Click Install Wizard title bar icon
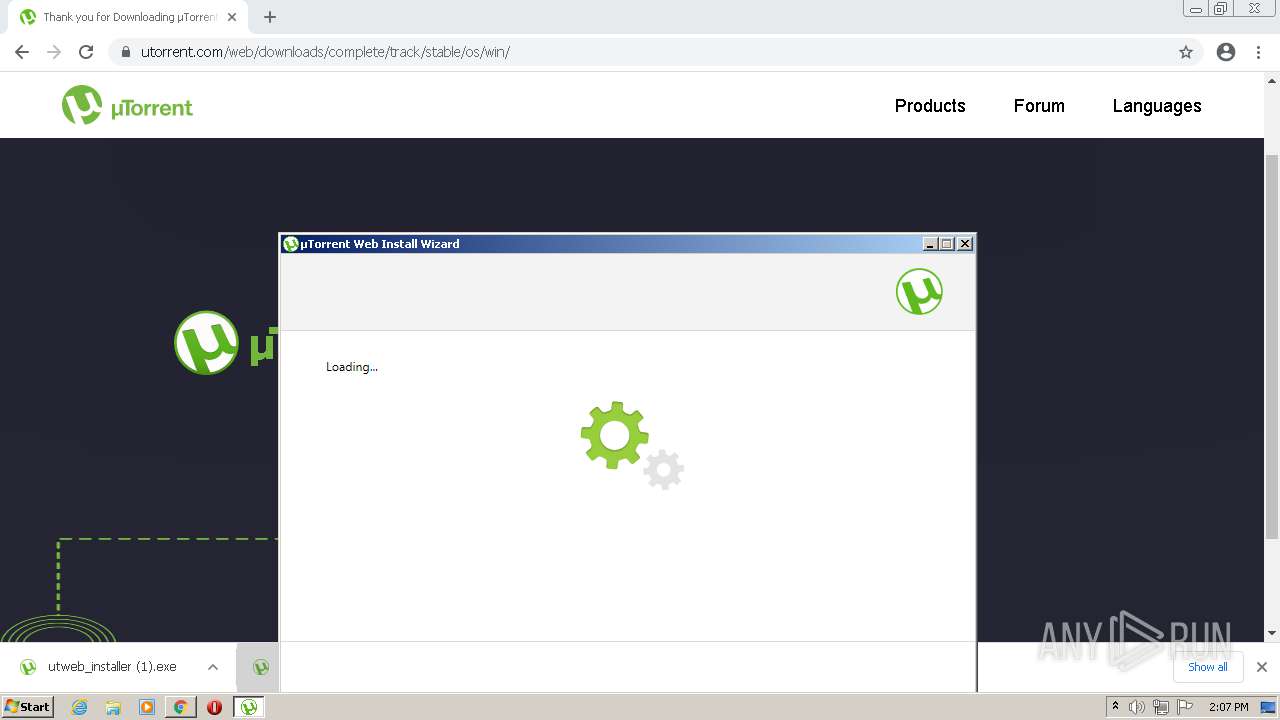Image resolution: width=1280 pixels, height=720 pixels. pyautogui.click(x=291, y=244)
